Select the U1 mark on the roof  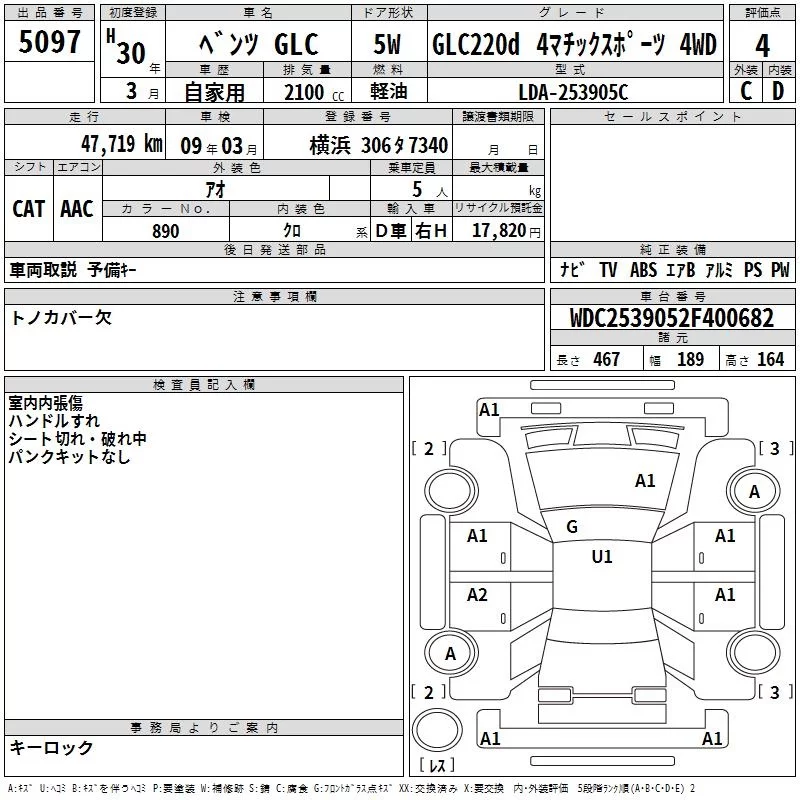pyautogui.click(x=602, y=556)
